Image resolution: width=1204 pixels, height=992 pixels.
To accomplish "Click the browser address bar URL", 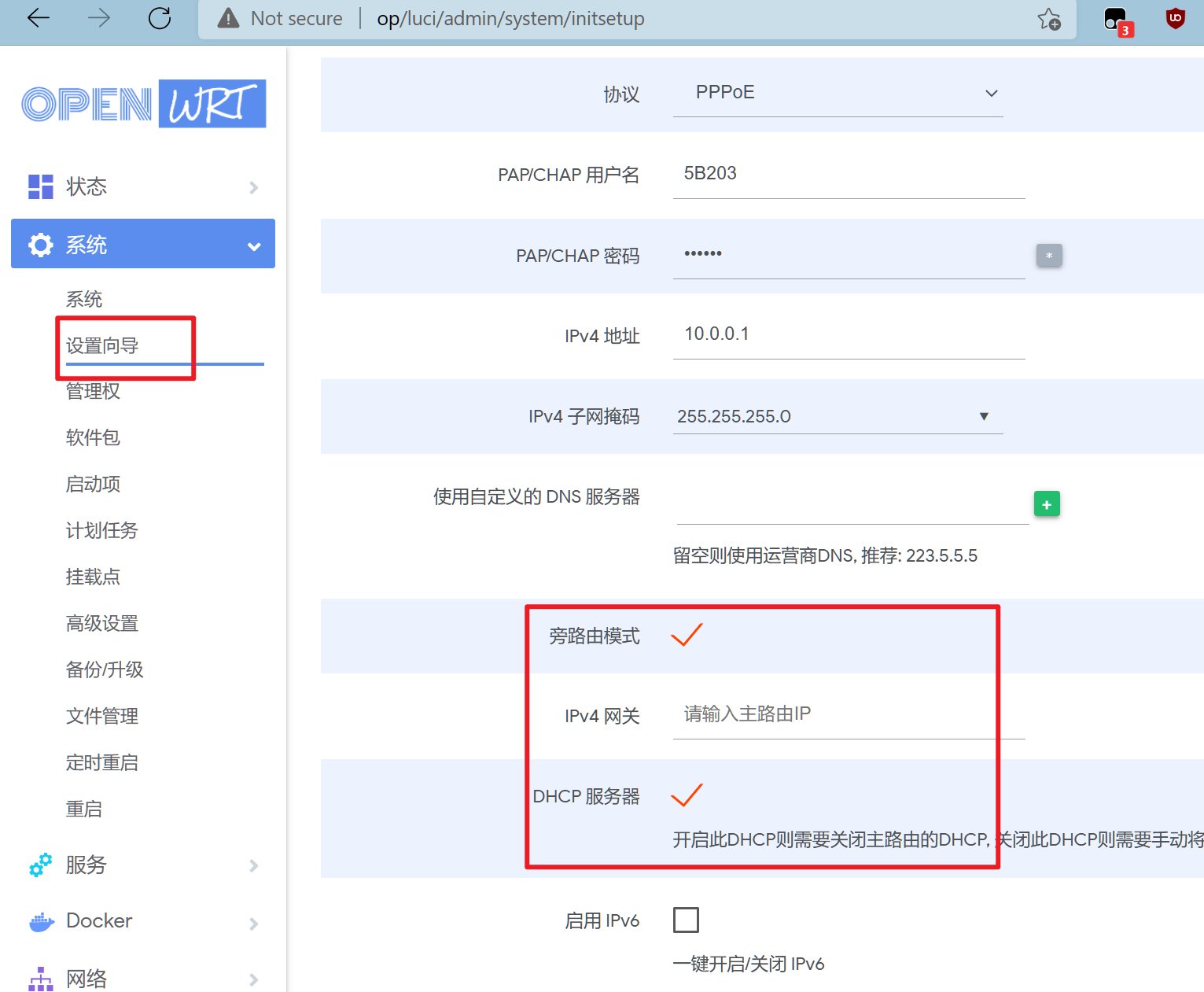I will click(510, 18).
